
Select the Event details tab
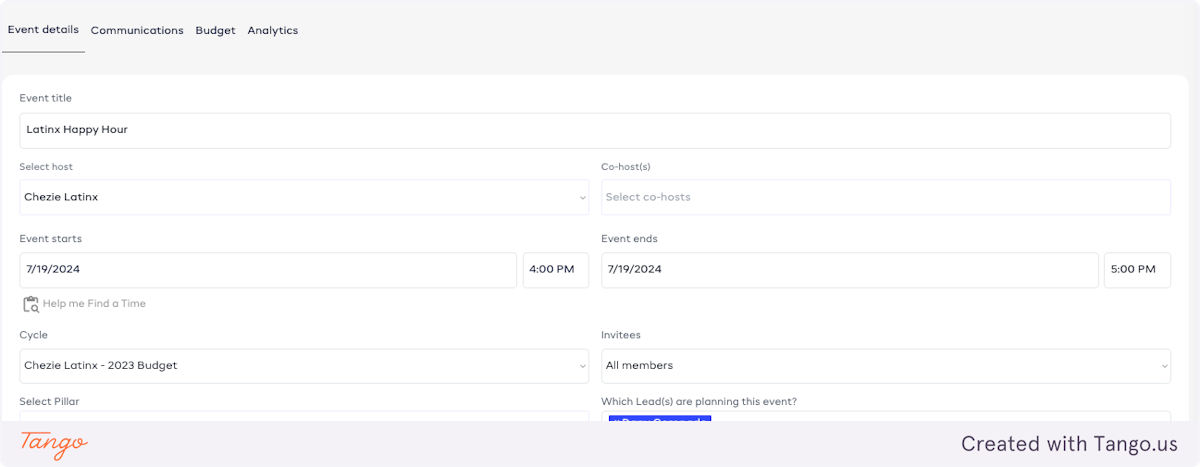(x=43, y=30)
